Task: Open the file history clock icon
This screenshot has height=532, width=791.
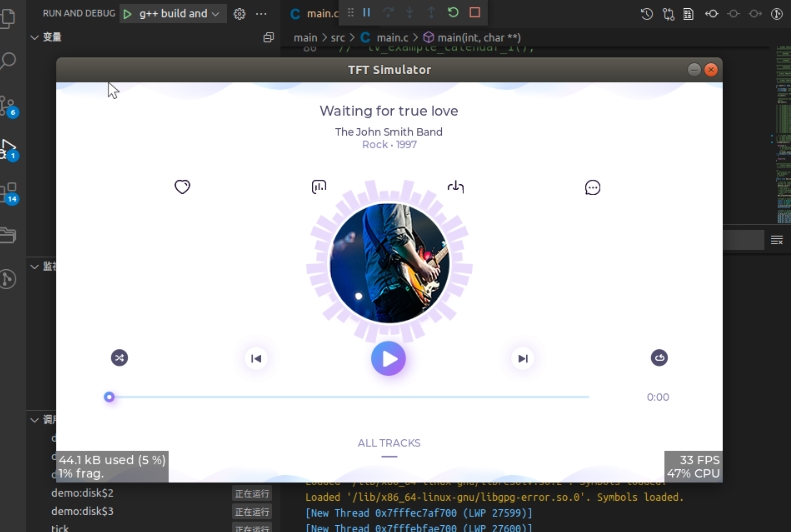Action: tap(647, 14)
